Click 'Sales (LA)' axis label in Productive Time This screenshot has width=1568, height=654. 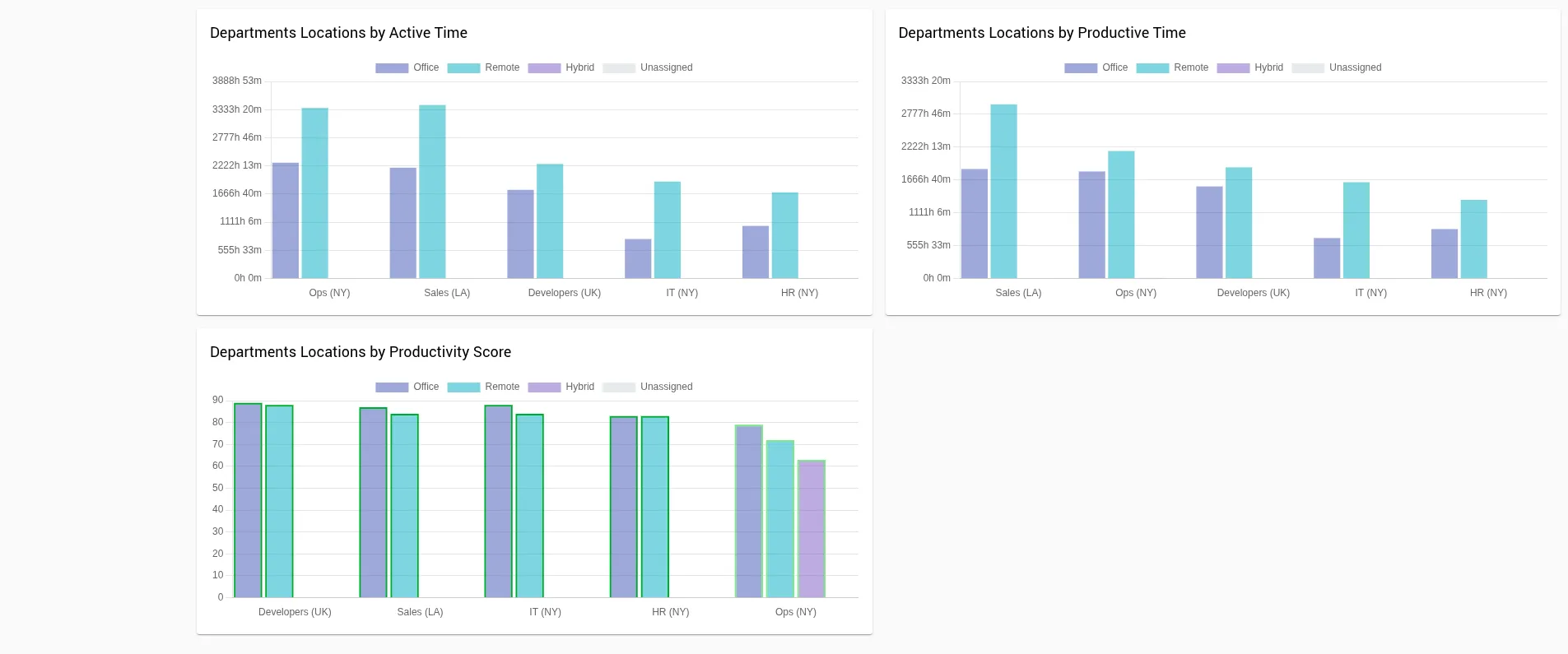(1018, 293)
